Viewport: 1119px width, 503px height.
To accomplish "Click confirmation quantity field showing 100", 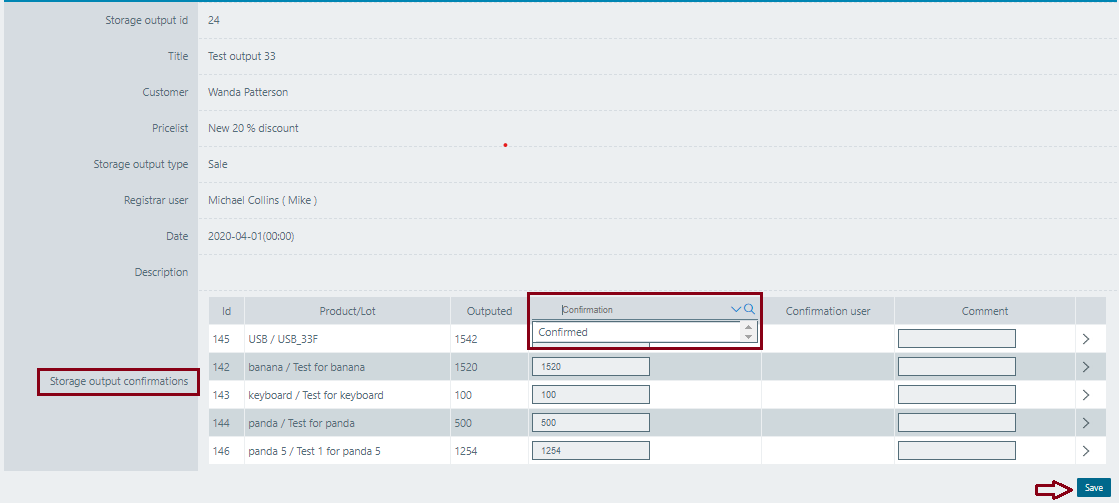I will point(590,395).
